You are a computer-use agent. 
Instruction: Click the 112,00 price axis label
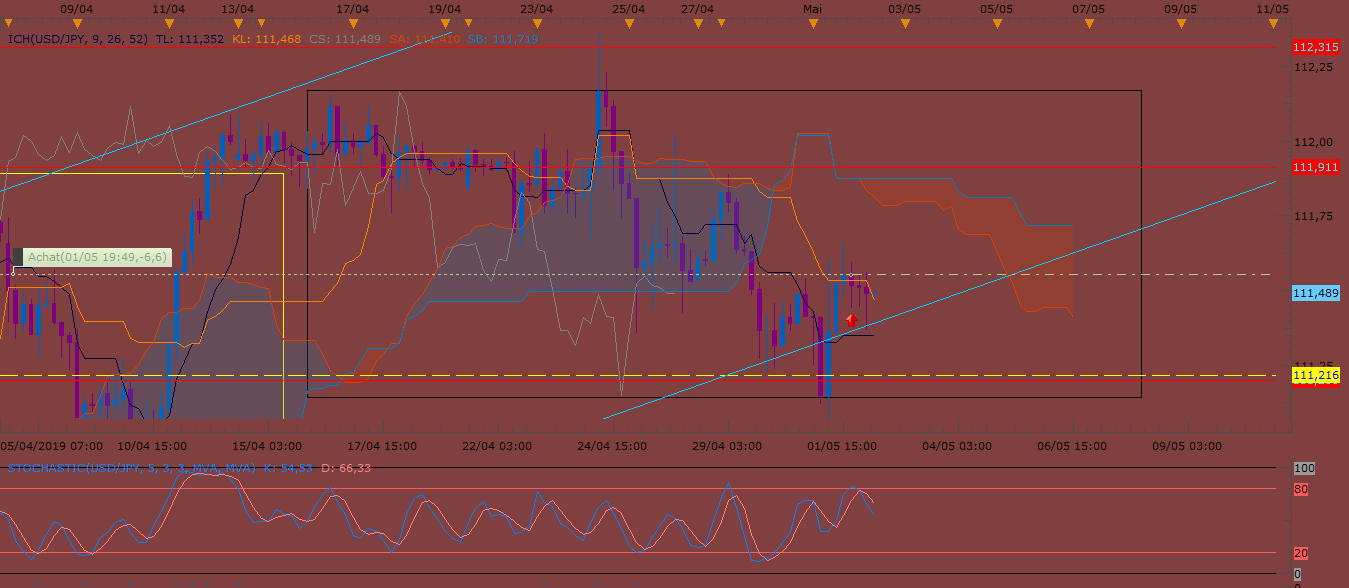point(1314,142)
